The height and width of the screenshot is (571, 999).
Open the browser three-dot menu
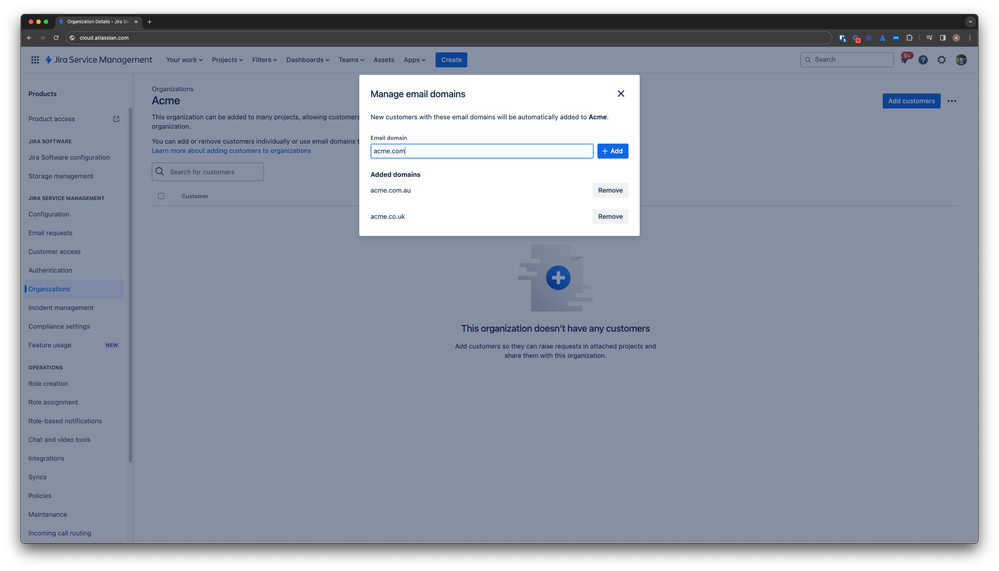coord(970,38)
